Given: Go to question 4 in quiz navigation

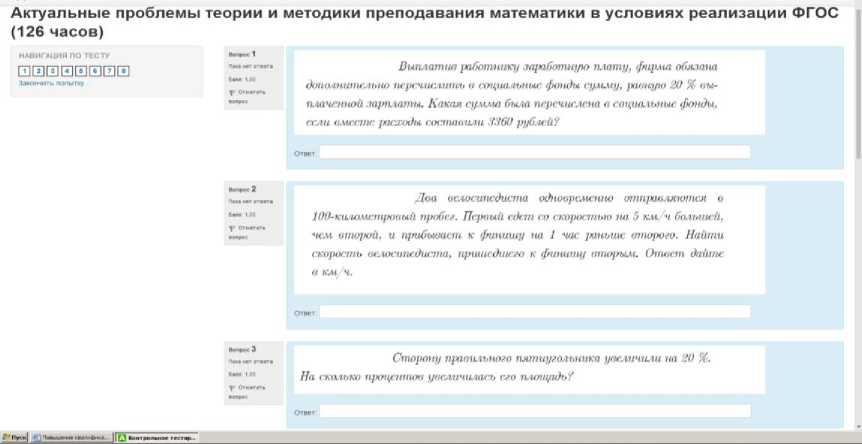Looking at the screenshot, I should pyautogui.click(x=67, y=71).
